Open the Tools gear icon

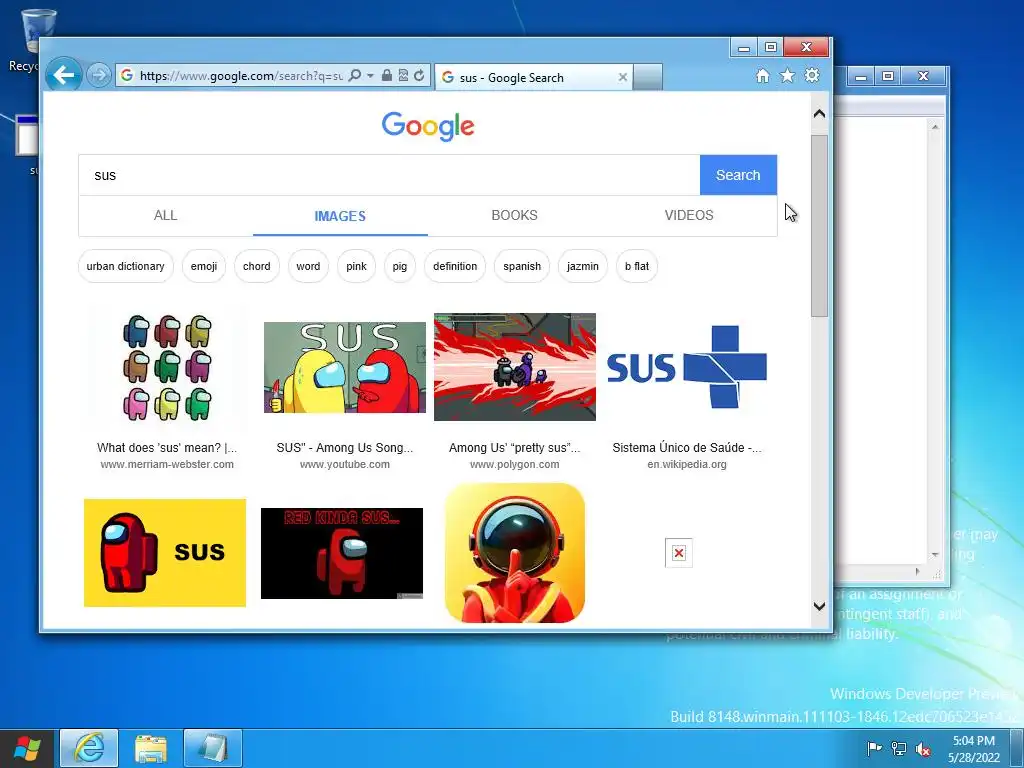click(812, 76)
